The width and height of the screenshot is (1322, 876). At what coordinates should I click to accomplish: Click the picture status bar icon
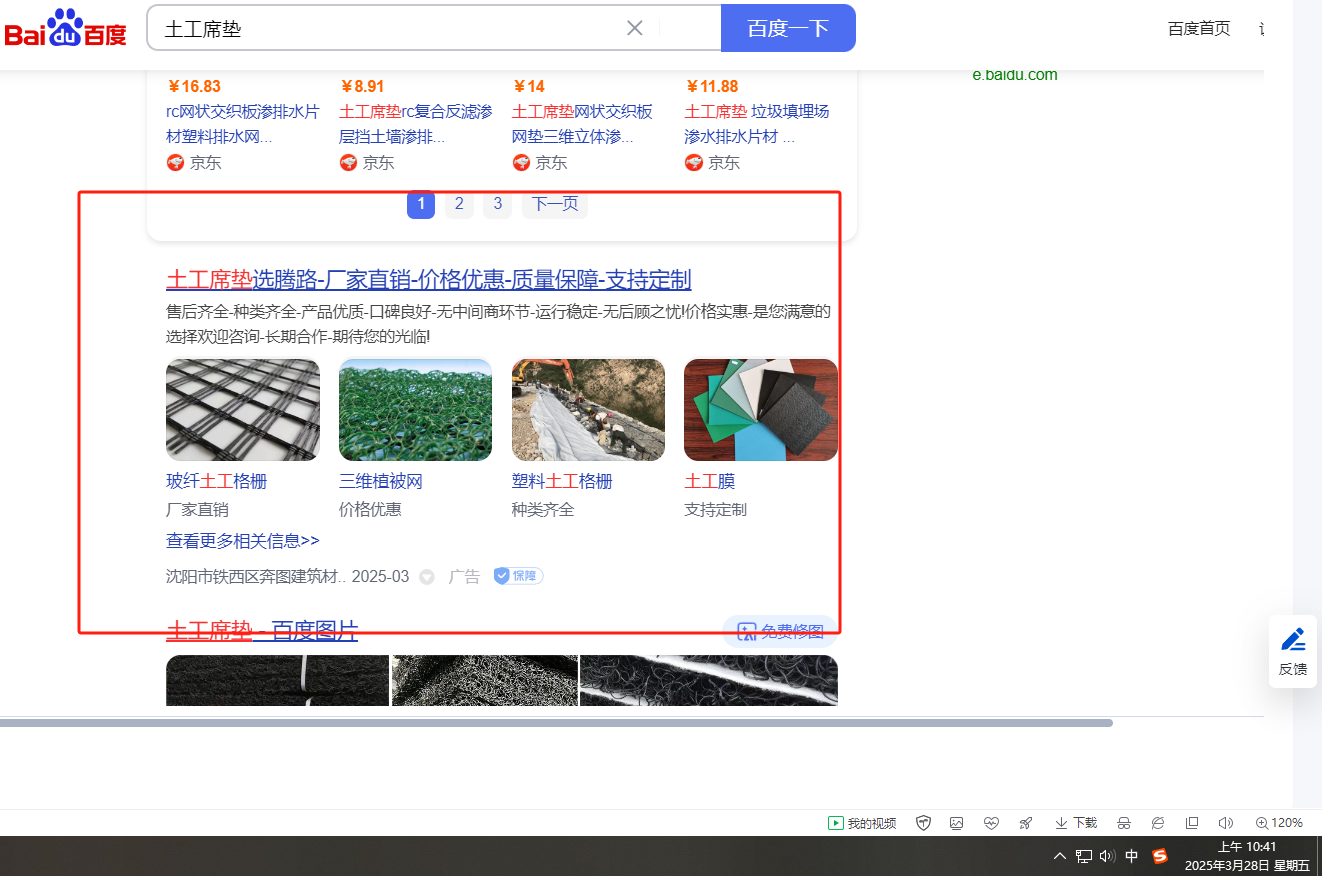(x=957, y=823)
